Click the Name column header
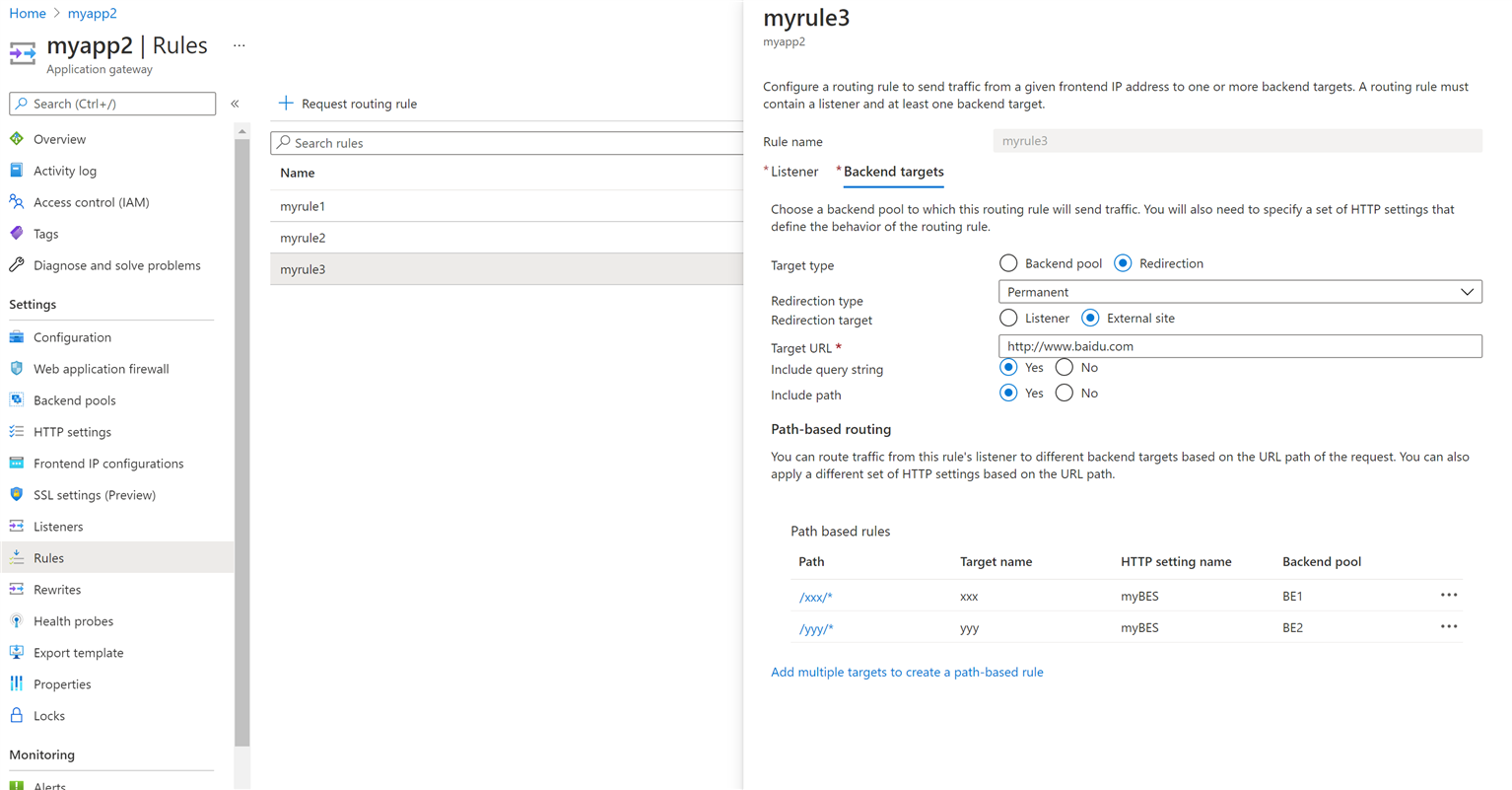 pyautogui.click(x=298, y=173)
